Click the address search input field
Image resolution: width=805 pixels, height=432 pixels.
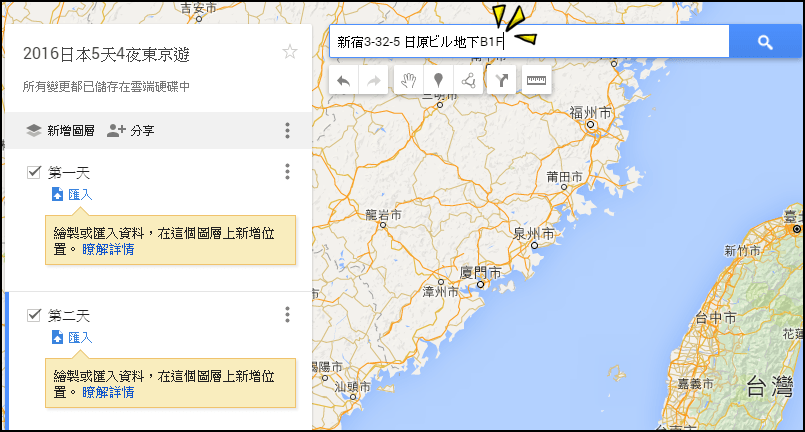pyautogui.click(x=529, y=42)
